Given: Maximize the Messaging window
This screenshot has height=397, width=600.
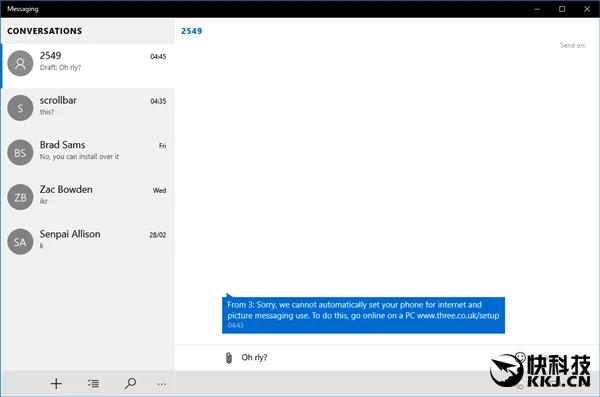Looking at the screenshot, I should point(562,9).
